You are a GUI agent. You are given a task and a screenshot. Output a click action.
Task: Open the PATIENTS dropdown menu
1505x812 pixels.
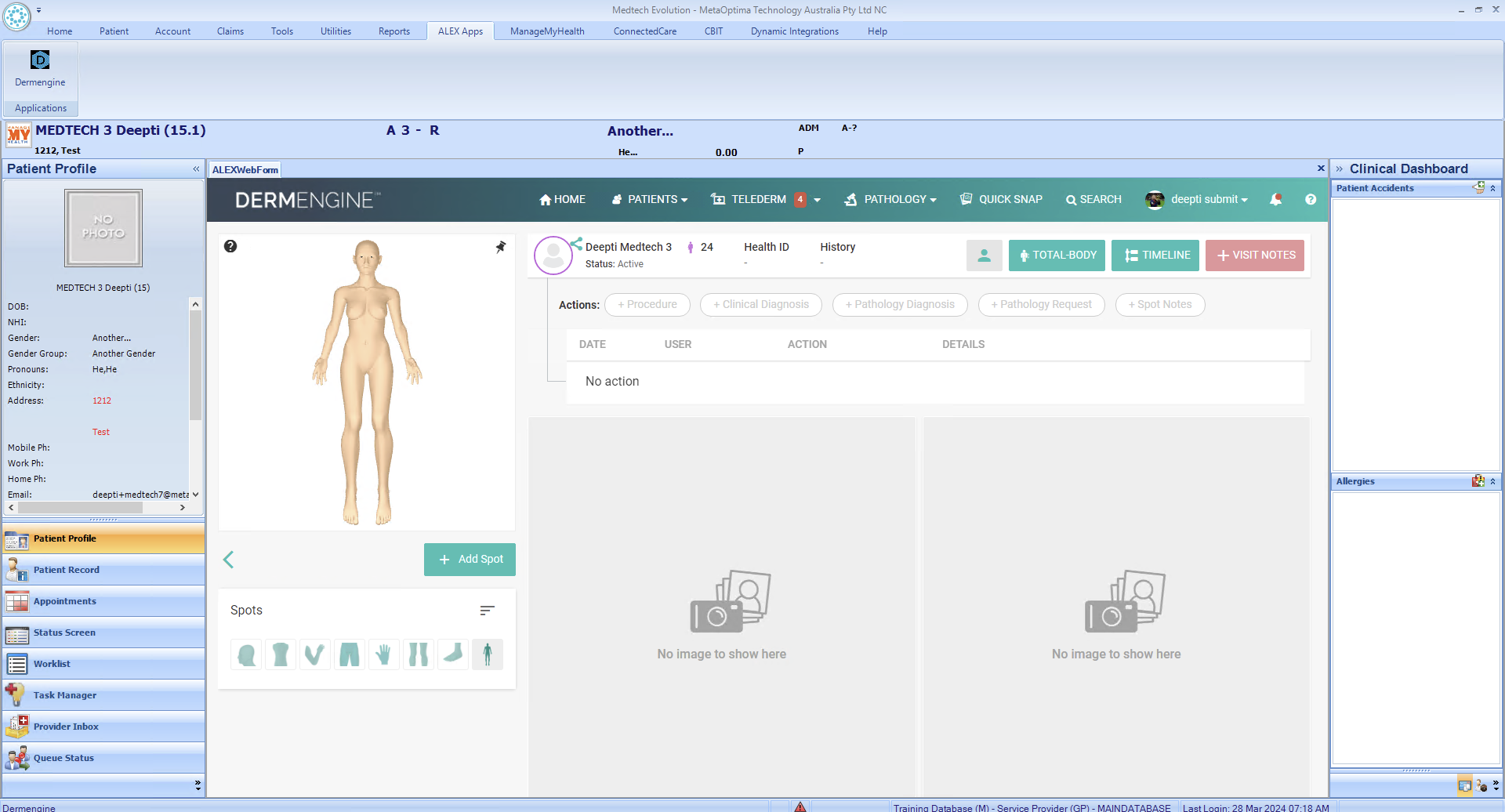[x=649, y=199]
